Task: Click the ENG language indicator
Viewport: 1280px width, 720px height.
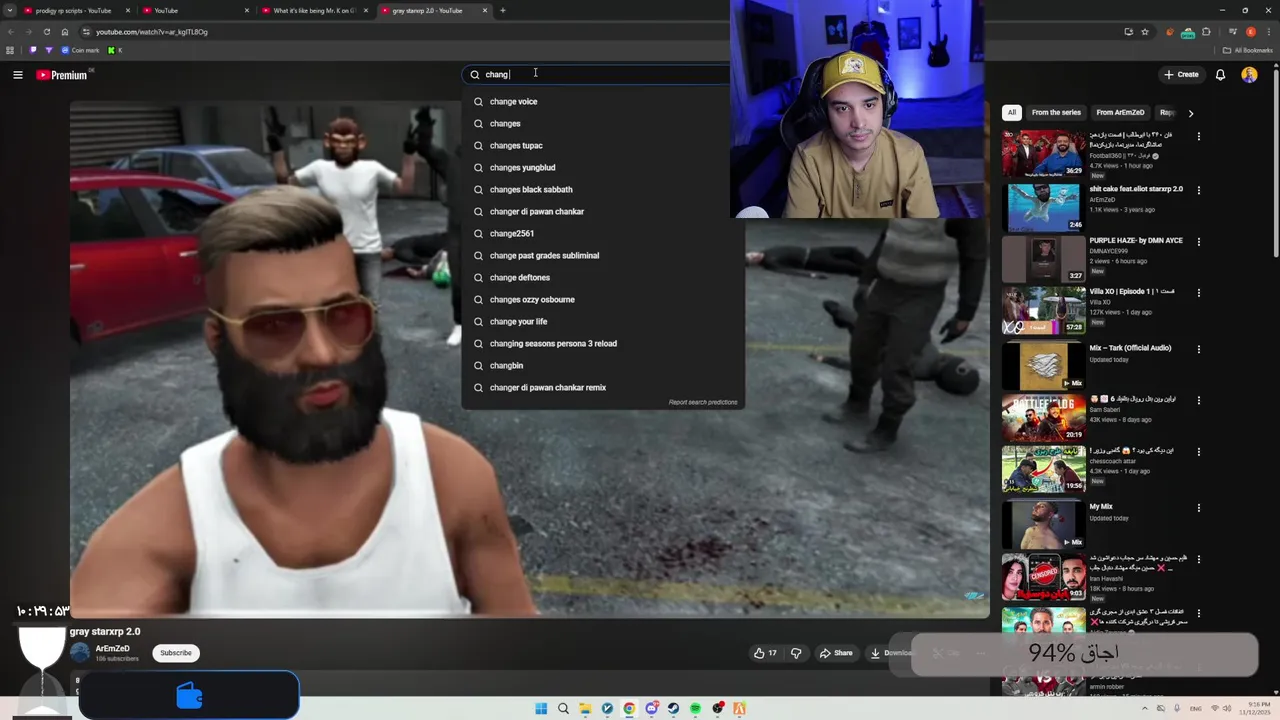Action: pyautogui.click(x=1197, y=709)
